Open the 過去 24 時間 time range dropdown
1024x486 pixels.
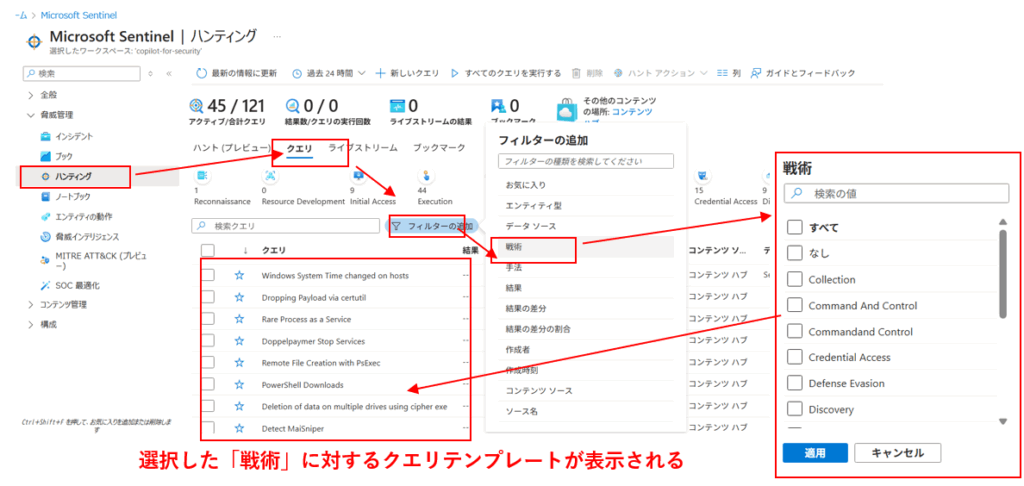point(328,73)
